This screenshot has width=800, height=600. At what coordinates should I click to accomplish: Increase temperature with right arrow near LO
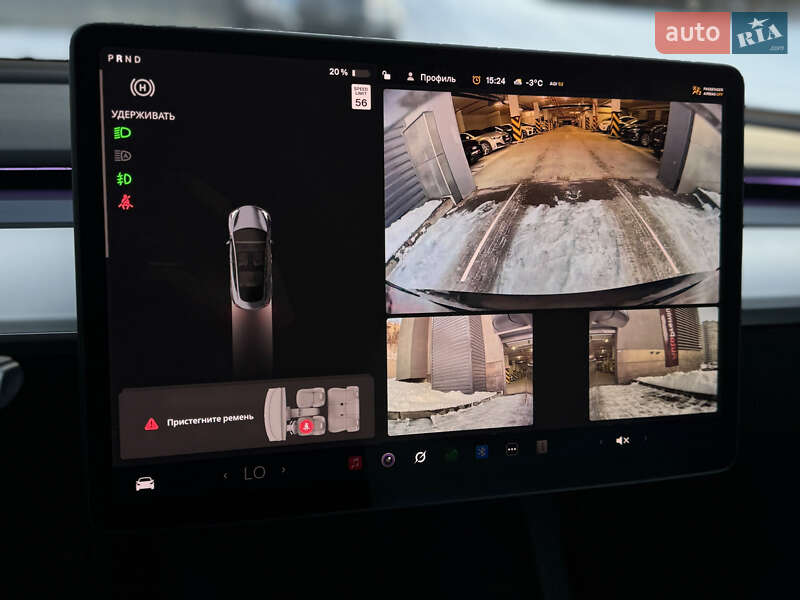pyautogui.click(x=283, y=470)
